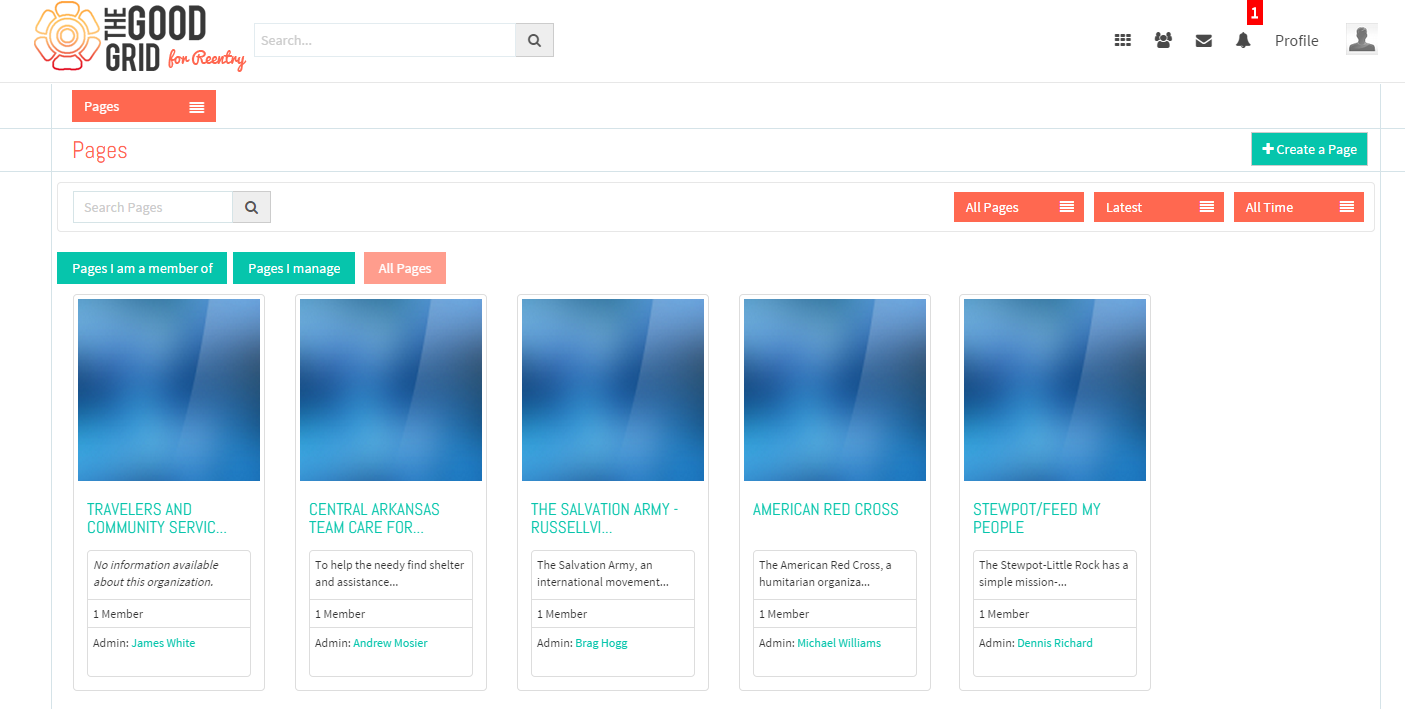Open Travelers and Community Servic... thumbnail image
The image size is (1405, 709).
[x=169, y=390]
